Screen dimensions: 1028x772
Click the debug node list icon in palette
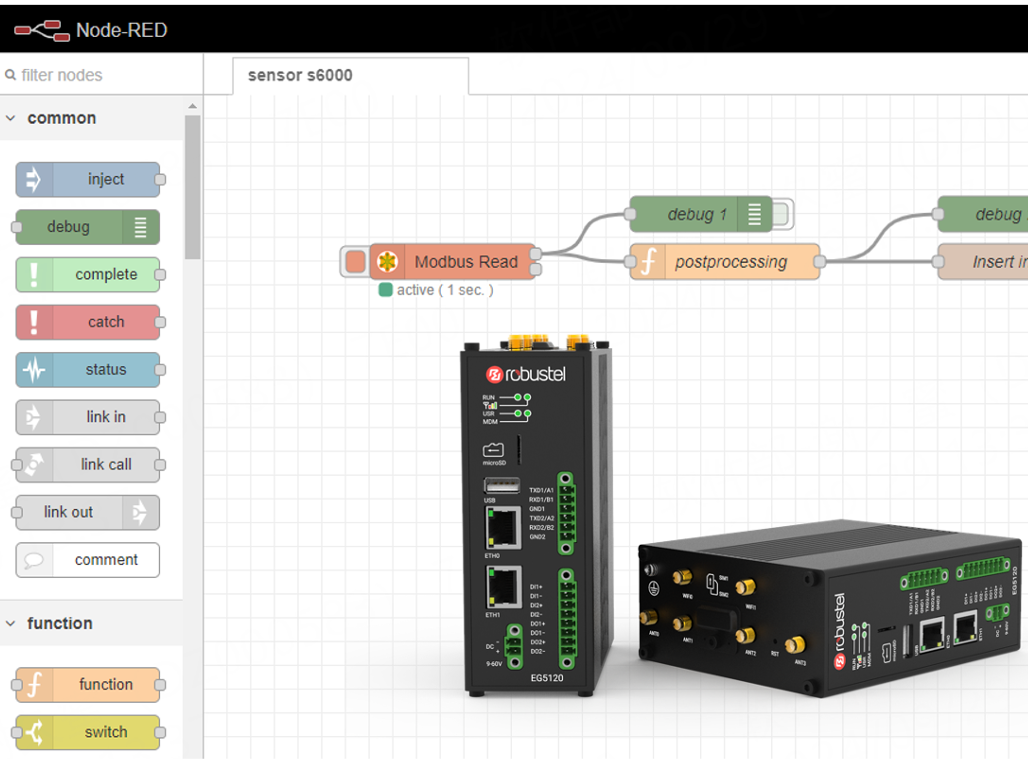(x=140, y=227)
